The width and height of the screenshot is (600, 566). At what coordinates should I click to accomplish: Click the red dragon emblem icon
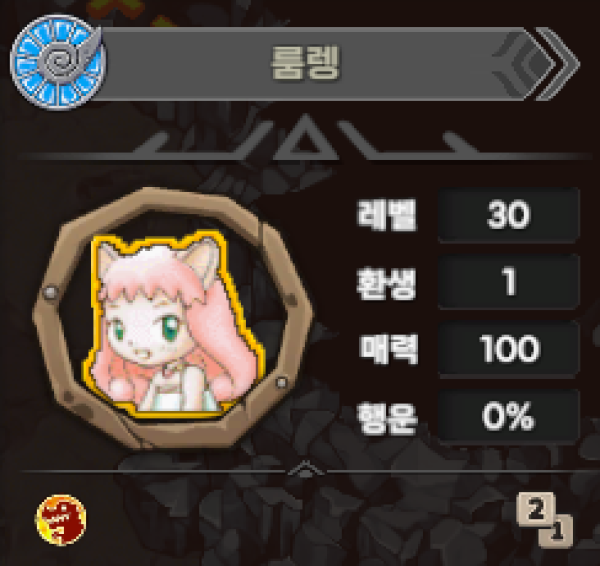pos(61,520)
